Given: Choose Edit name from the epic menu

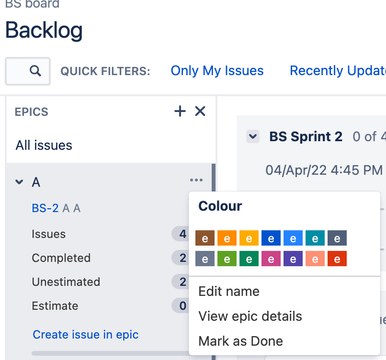Looking at the screenshot, I should pos(229,291).
